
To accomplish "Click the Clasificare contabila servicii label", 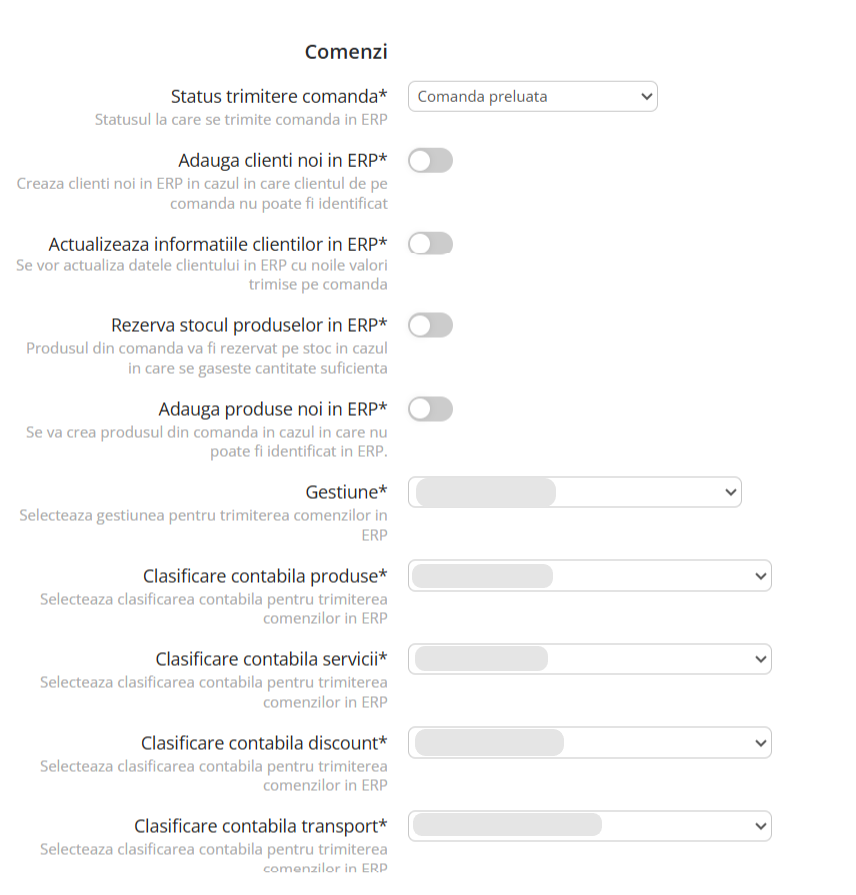I will coord(271,659).
